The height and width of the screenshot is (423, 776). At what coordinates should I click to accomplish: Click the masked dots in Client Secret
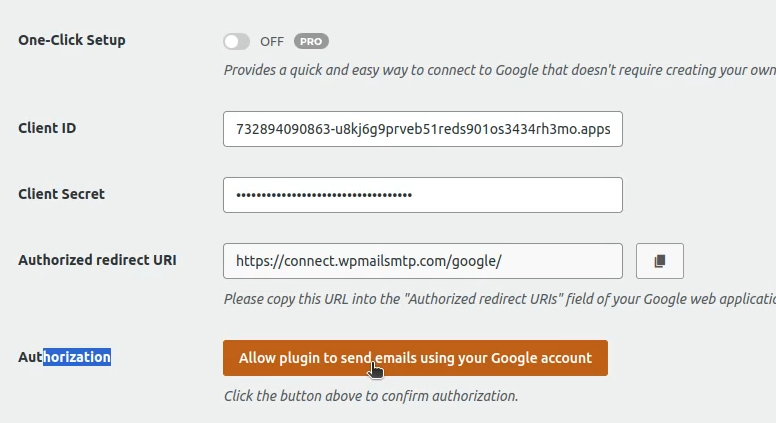pyautogui.click(x=324, y=195)
